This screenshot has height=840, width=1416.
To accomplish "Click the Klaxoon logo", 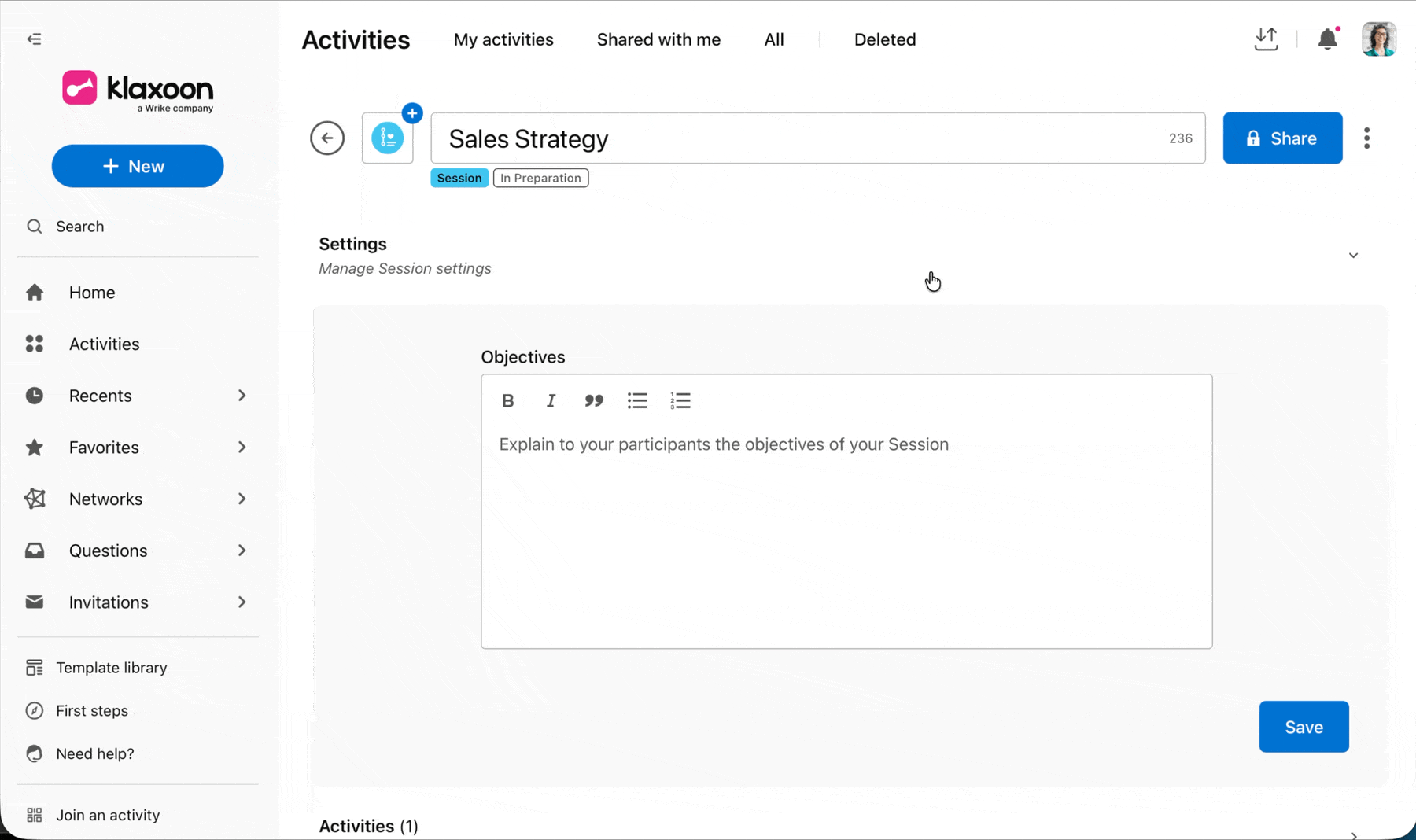I will click(138, 91).
